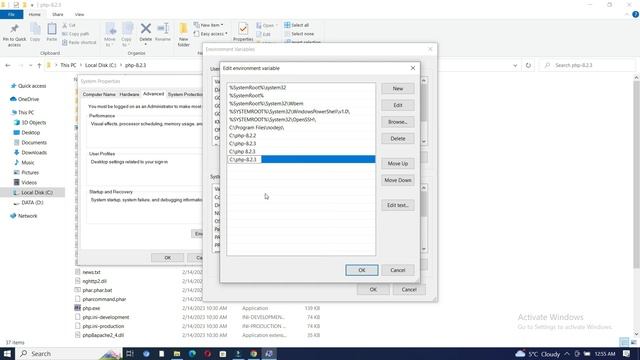Screen dimensions: 640x360
Task: Expand the address bar history dropdown
Action: (515, 65)
